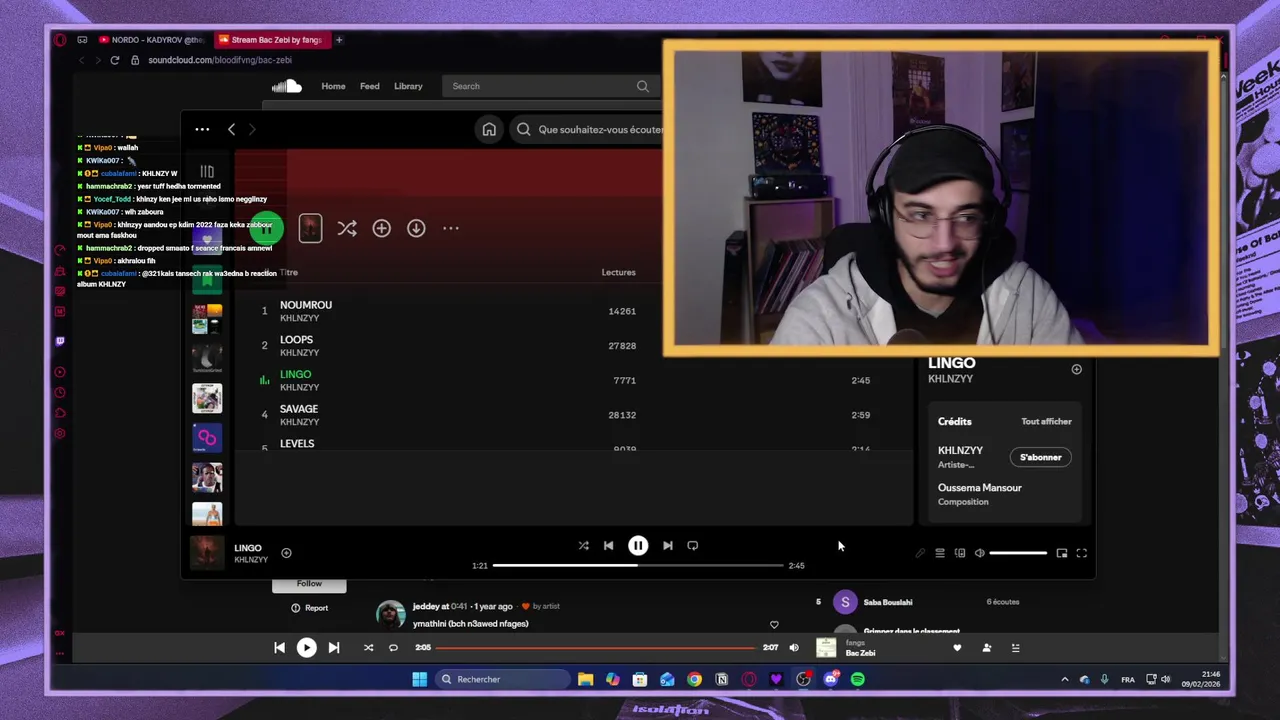Screen dimensions: 1280x720
Task: Open Spotify from Windows taskbar
Action: [858, 679]
